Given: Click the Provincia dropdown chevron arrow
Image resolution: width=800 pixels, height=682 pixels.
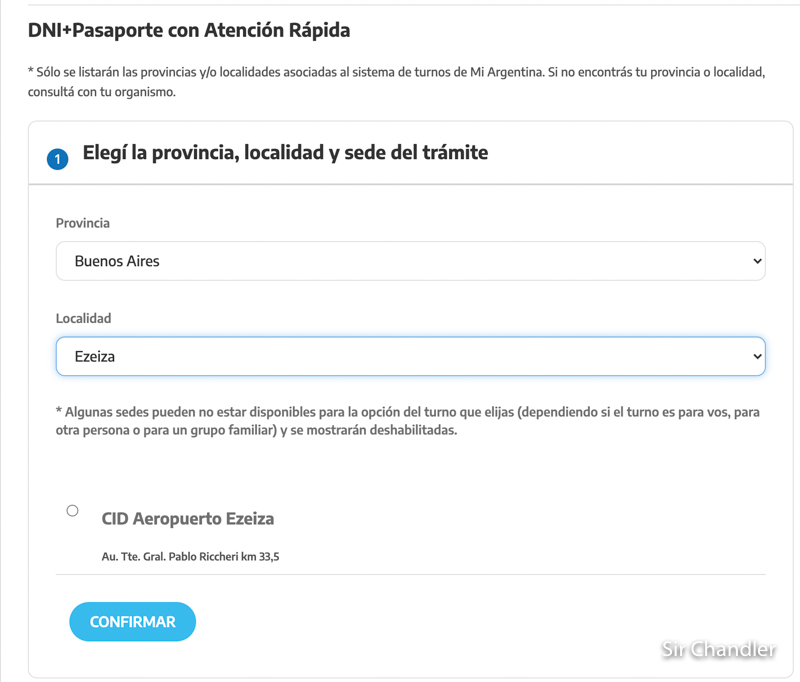Looking at the screenshot, I should pyautogui.click(x=755, y=261).
